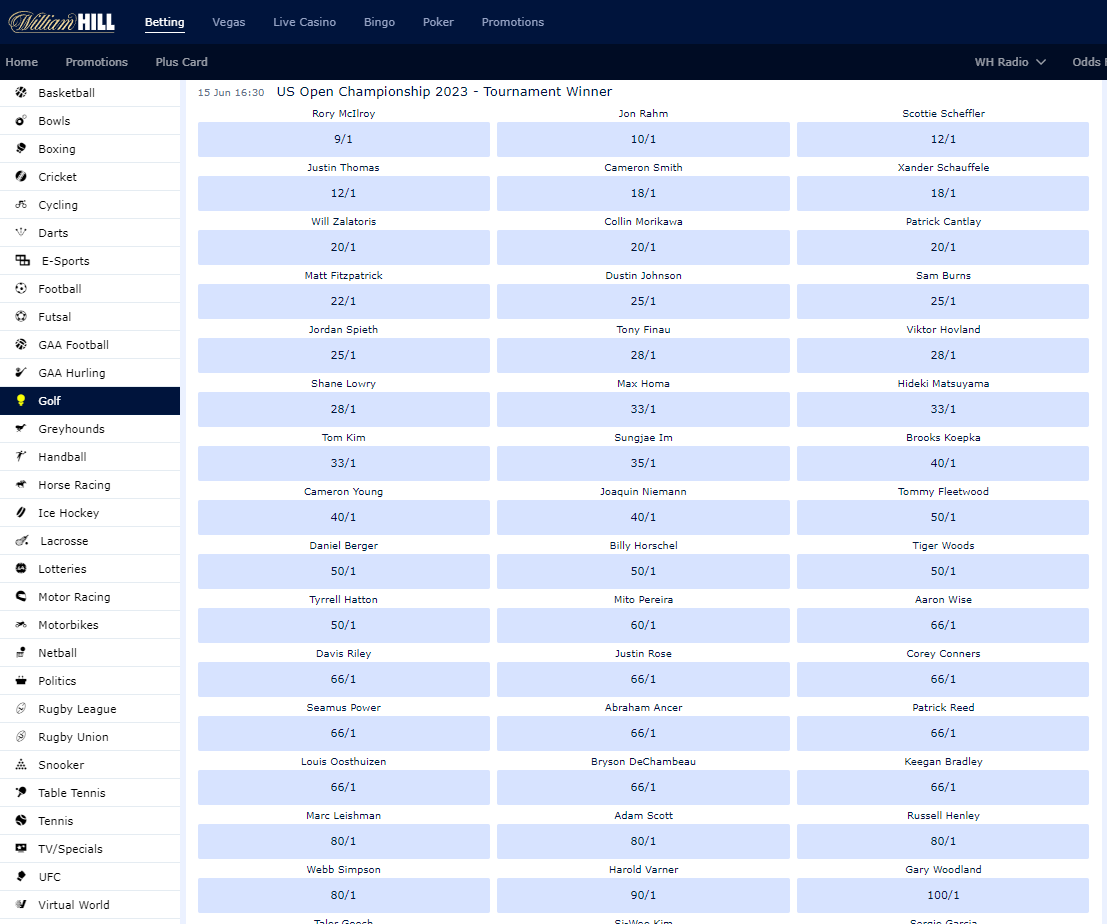This screenshot has width=1107, height=924.
Task: Click the Politics icon
Action: click(x=21, y=680)
